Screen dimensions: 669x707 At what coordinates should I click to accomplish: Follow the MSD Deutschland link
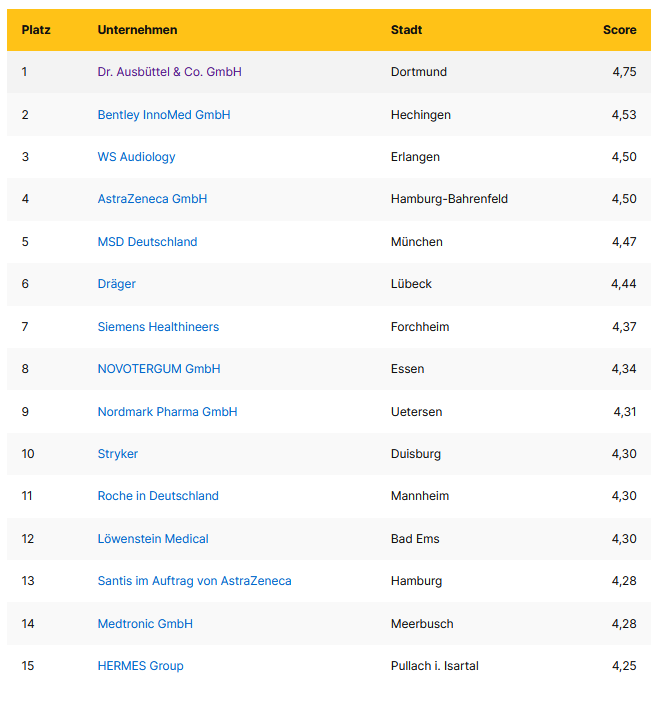(147, 242)
